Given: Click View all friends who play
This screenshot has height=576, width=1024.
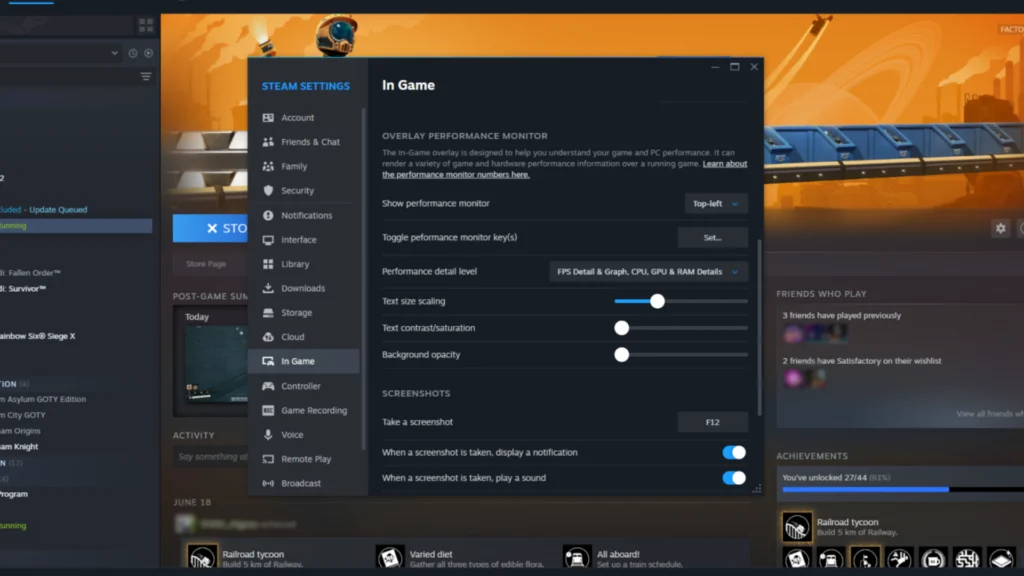Looking at the screenshot, I should (x=989, y=414).
